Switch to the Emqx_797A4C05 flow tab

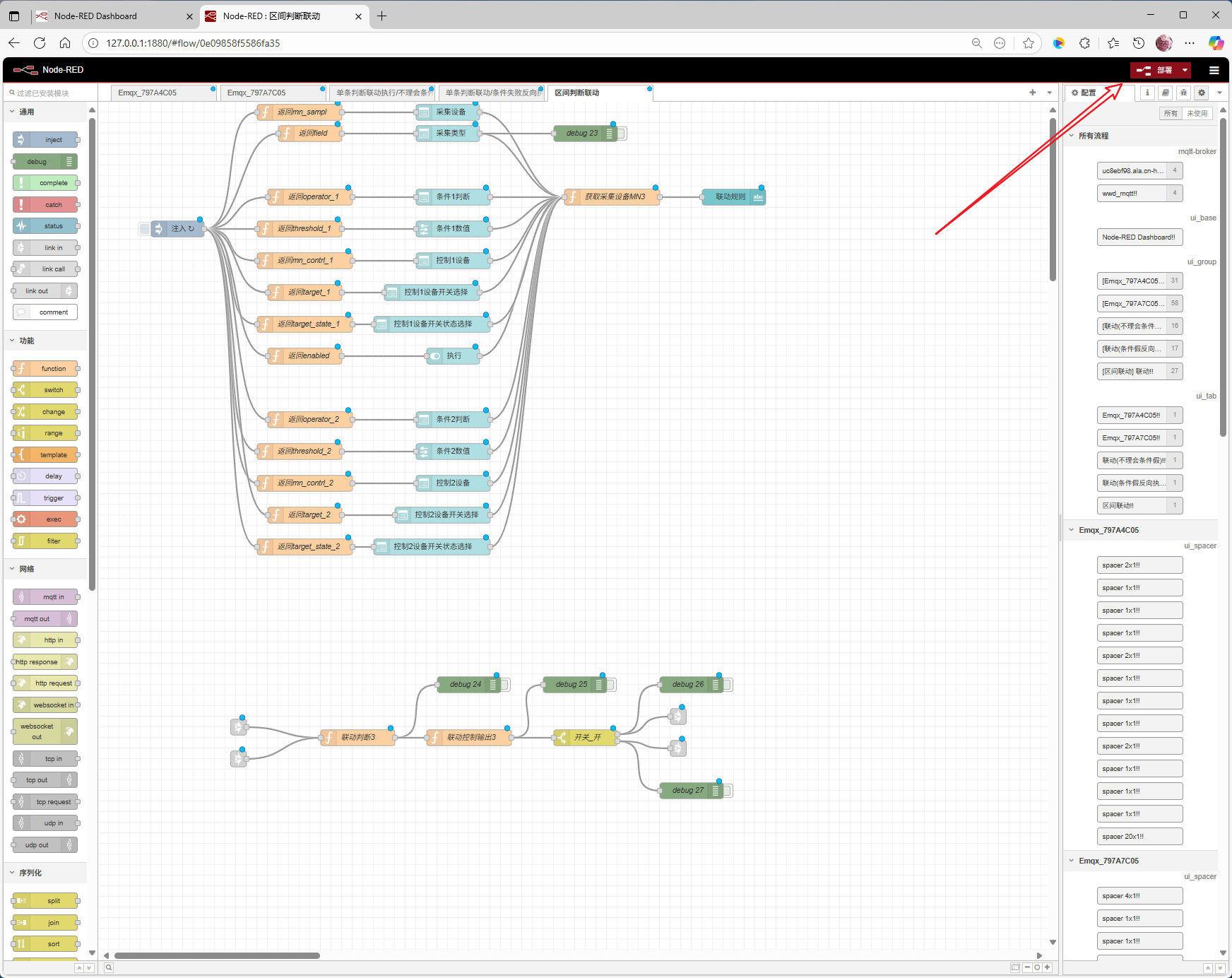pos(148,93)
